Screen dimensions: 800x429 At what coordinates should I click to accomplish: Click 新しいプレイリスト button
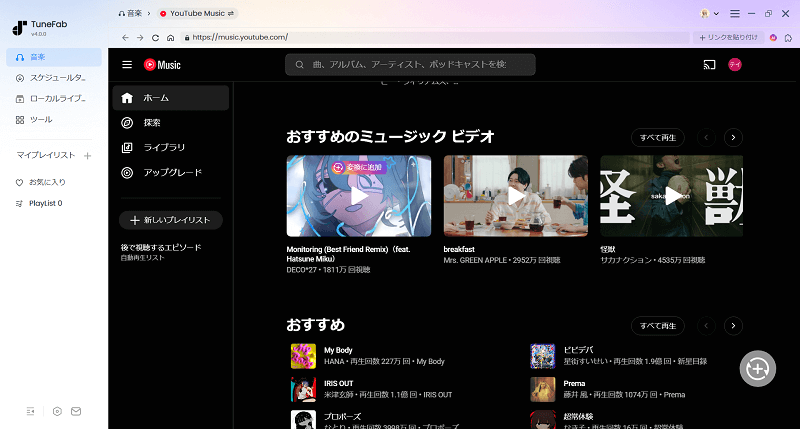click(x=171, y=220)
